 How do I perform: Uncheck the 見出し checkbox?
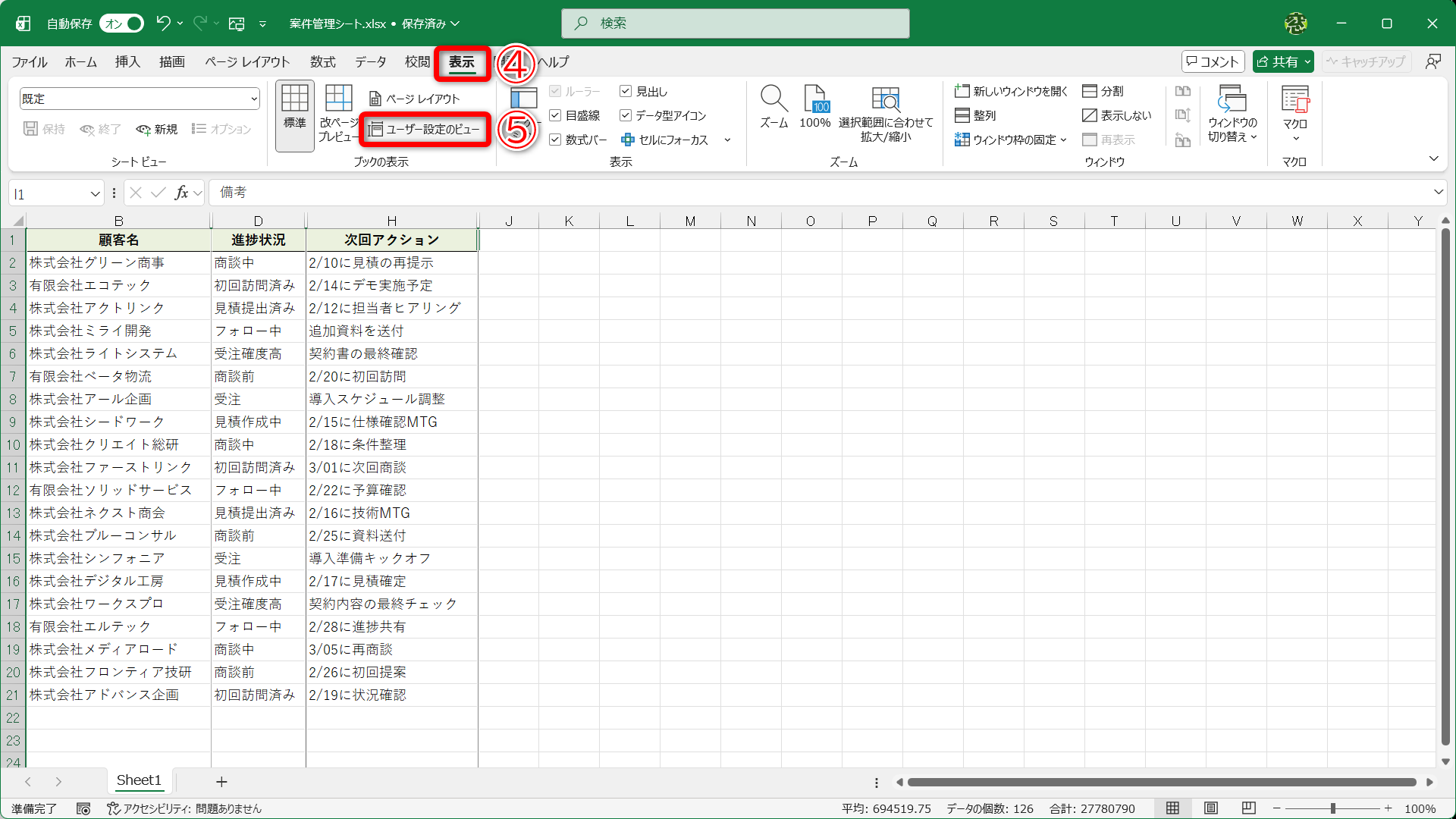click(626, 91)
